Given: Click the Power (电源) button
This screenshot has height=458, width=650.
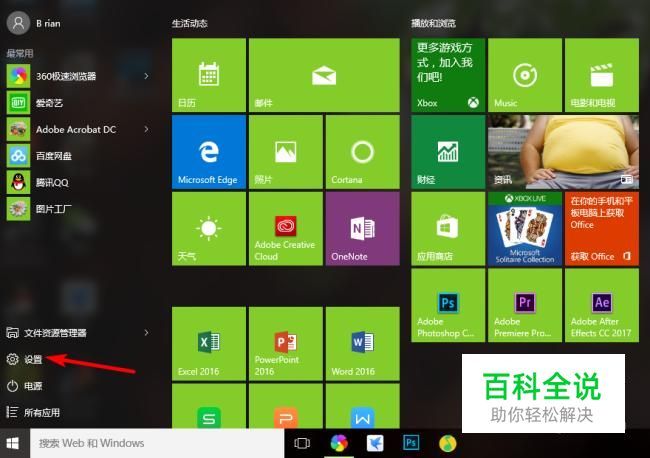Looking at the screenshot, I should click(x=25, y=386).
